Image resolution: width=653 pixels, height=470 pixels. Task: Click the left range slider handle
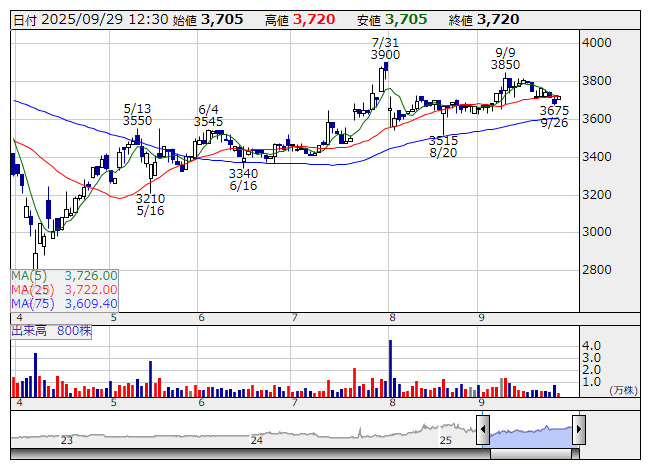483,432
